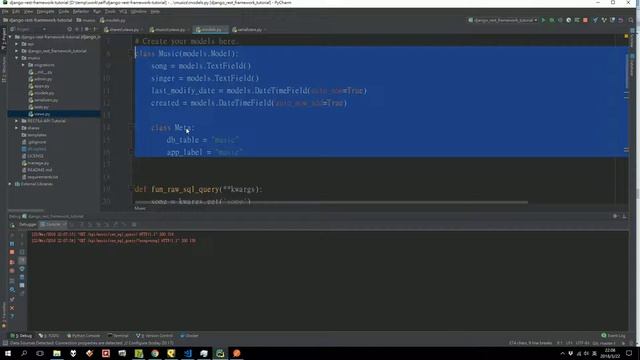Image resolution: width=640 pixels, height=360 pixels.
Task: Expand django_rest_framework_tutorial subfolder
Action: click(x=17, y=51)
